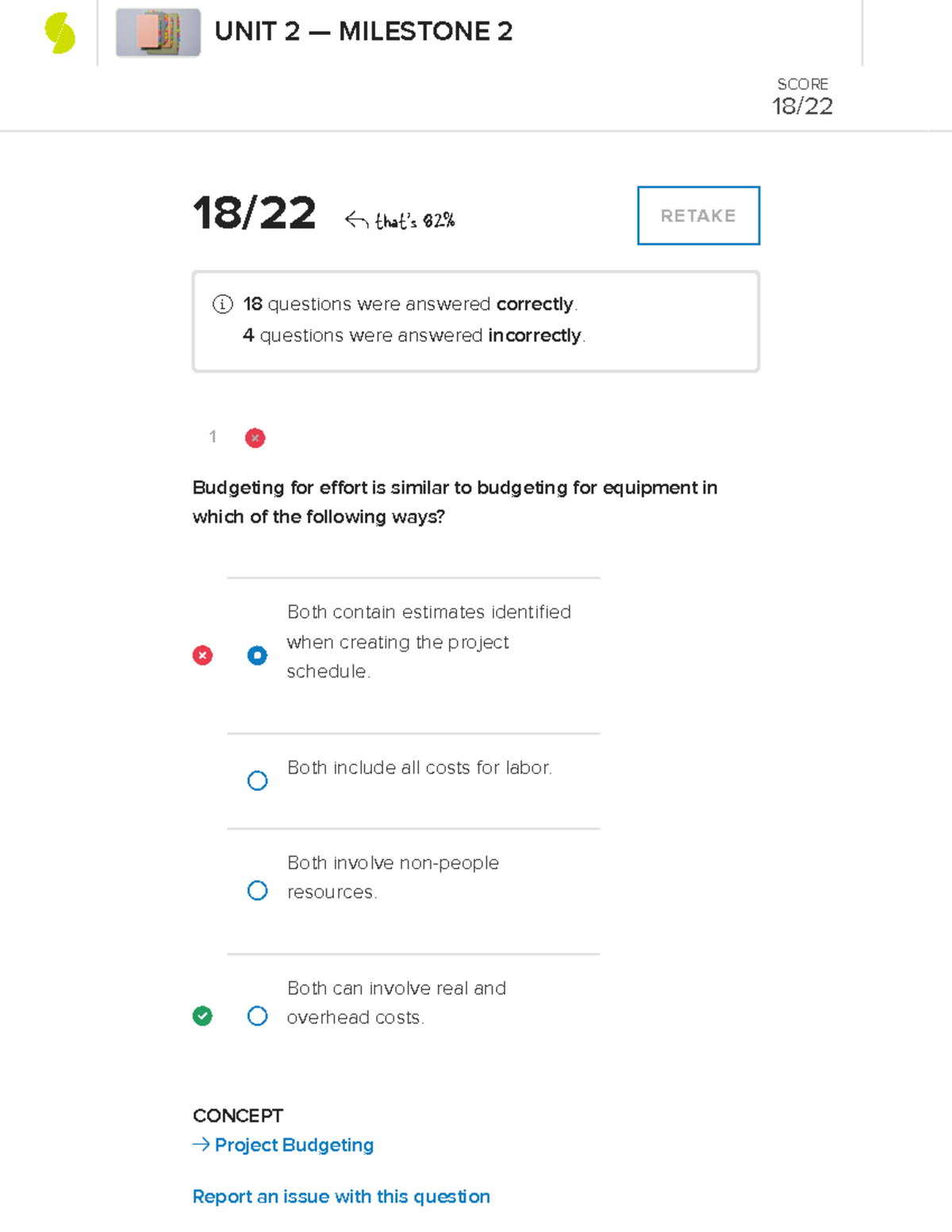Image resolution: width=952 pixels, height=1232 pixels.
Task: Click the large 18/22 score heading
Action: click(253, 213)
